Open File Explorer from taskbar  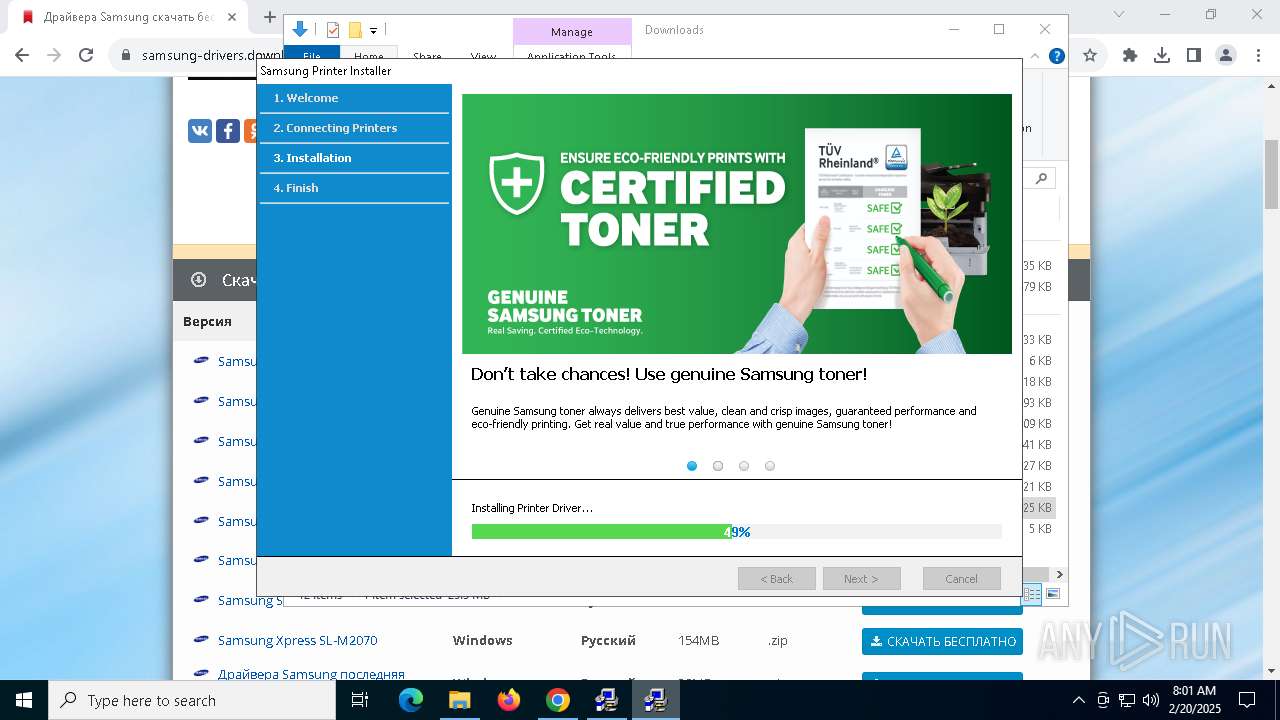click(460, 700)
